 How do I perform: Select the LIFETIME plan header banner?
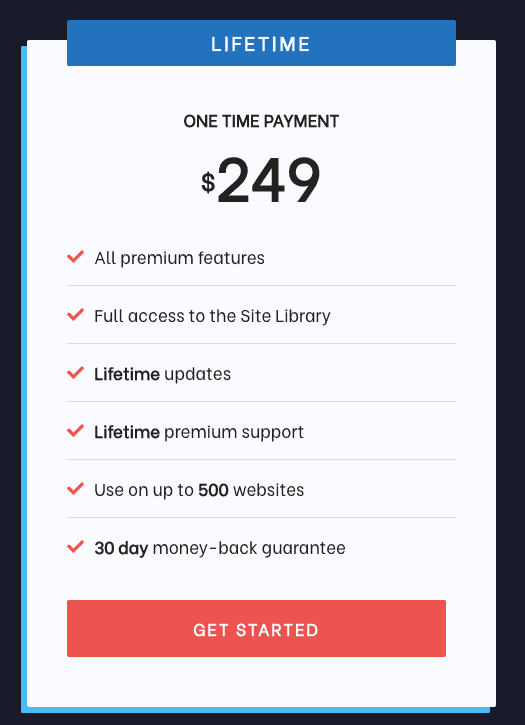coord(261,43)
